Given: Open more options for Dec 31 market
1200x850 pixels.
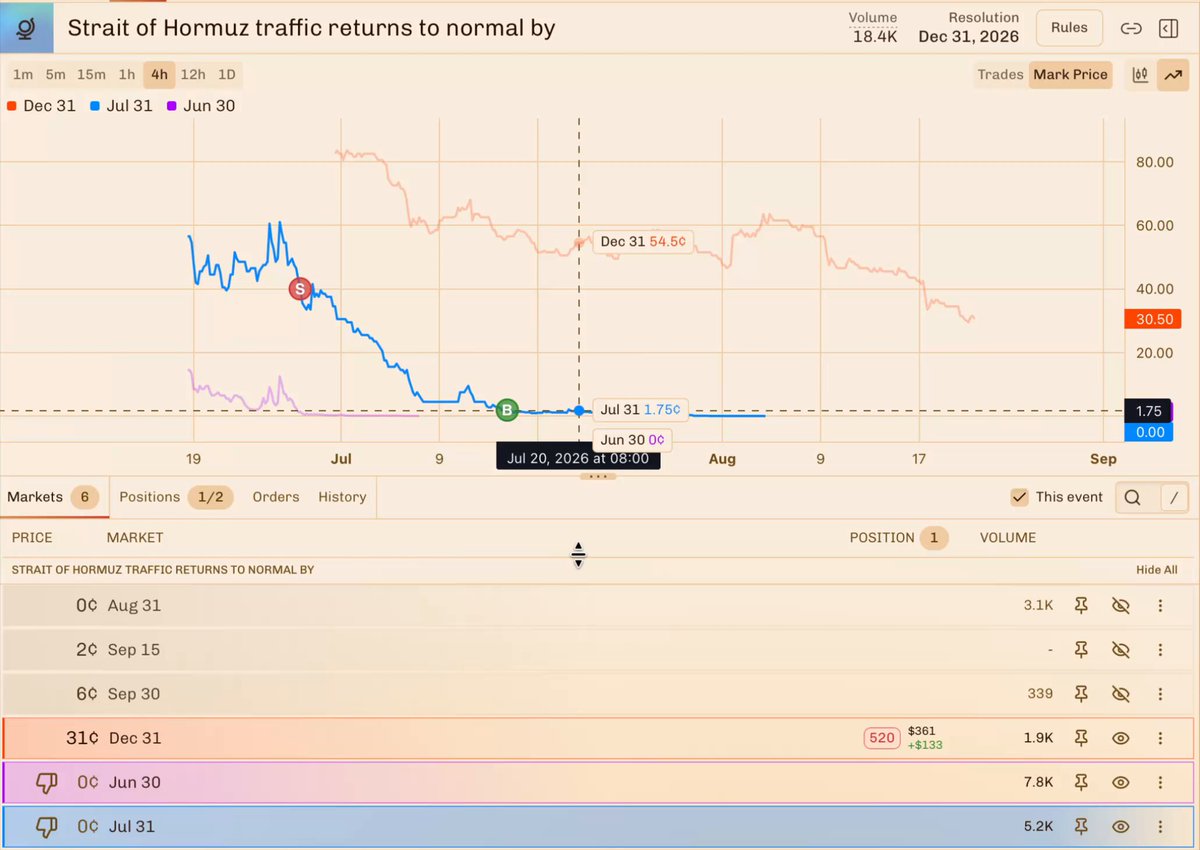Looking at the screenshot, I should (x=1160, y=738).
